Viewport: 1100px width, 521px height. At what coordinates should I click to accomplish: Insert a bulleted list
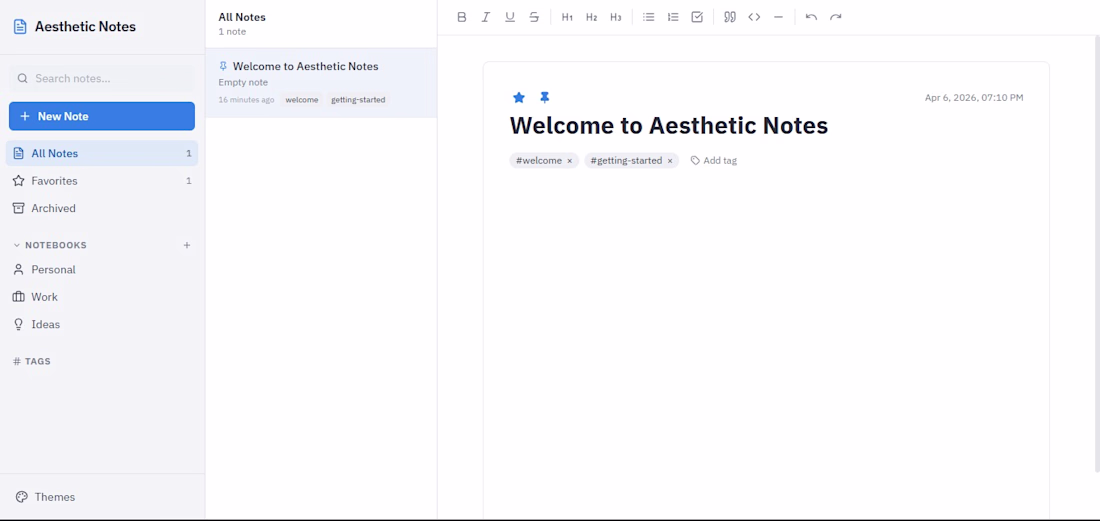click(x=649, y=17)
